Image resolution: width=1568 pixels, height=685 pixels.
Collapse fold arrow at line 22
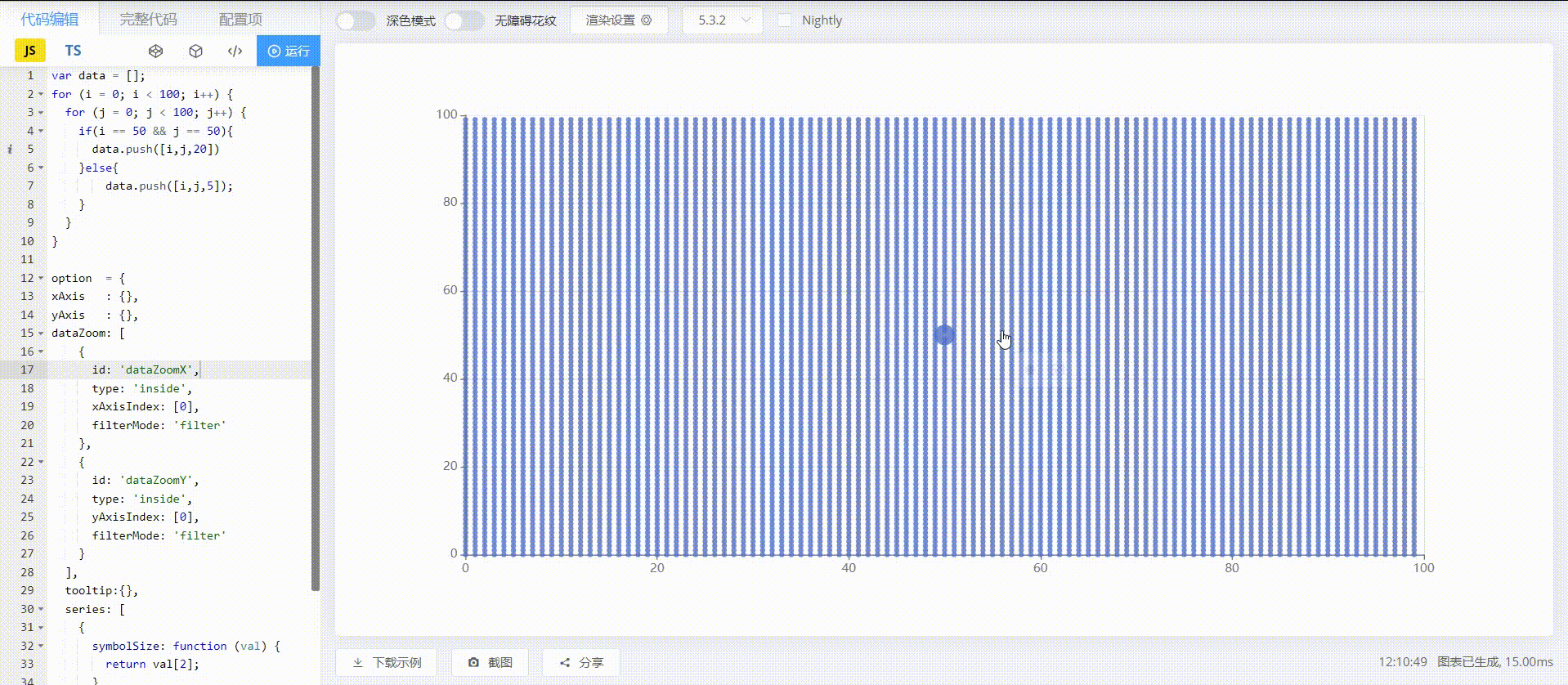coord(41,462)
